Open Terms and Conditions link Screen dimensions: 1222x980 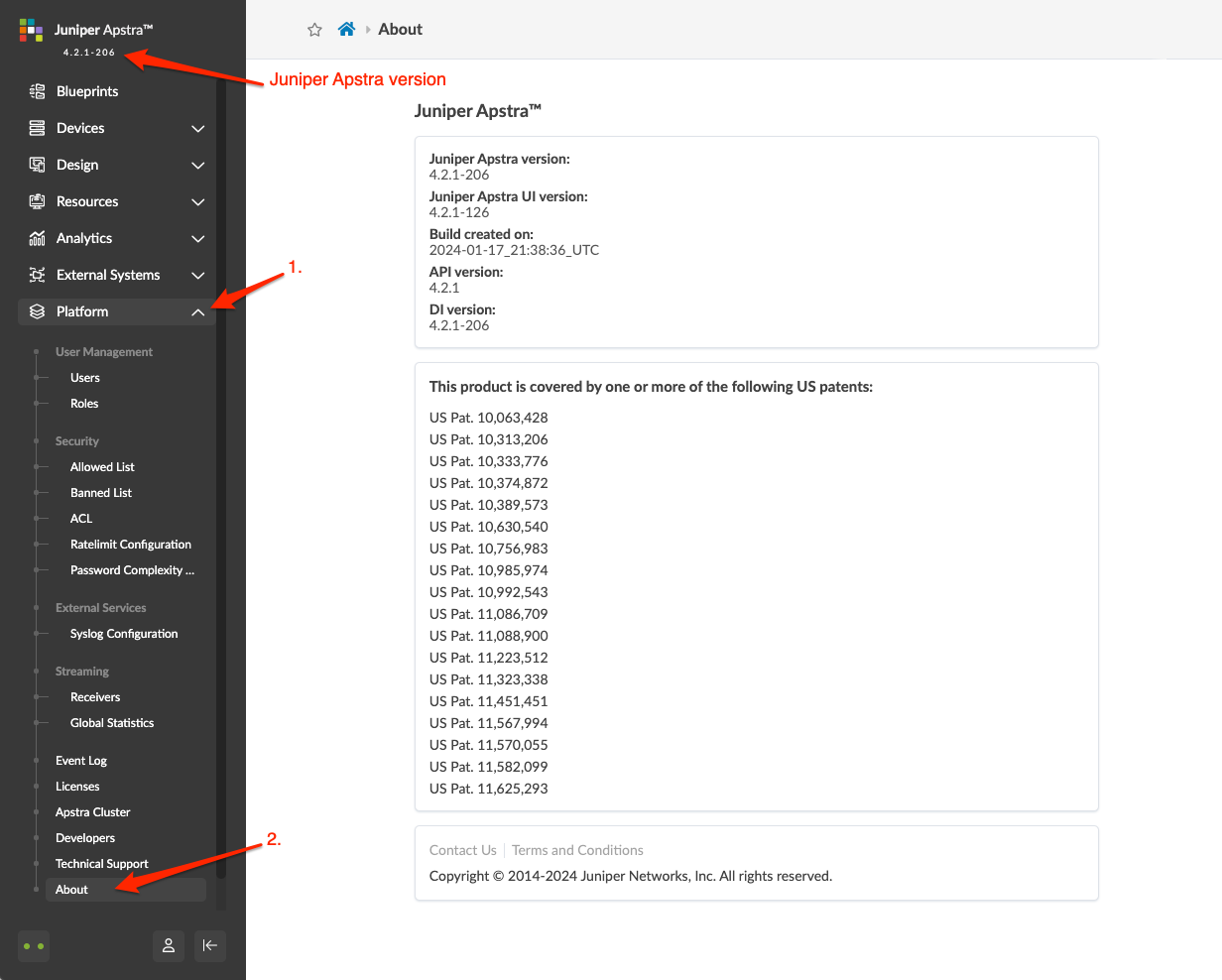(577, 850)
